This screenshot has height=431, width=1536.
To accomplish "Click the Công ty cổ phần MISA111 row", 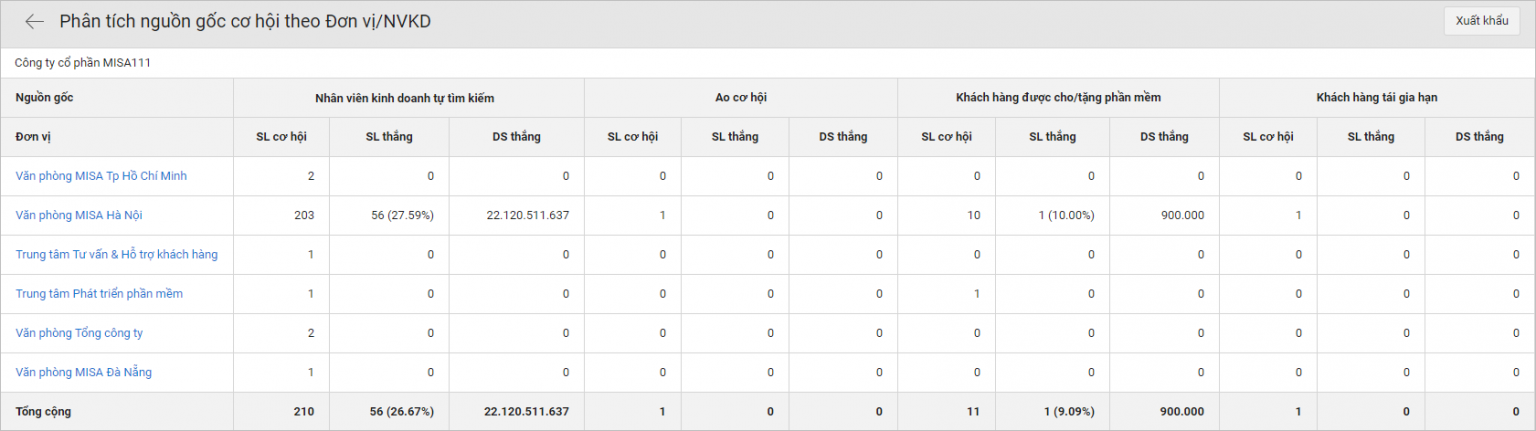I will click(768, 63).
